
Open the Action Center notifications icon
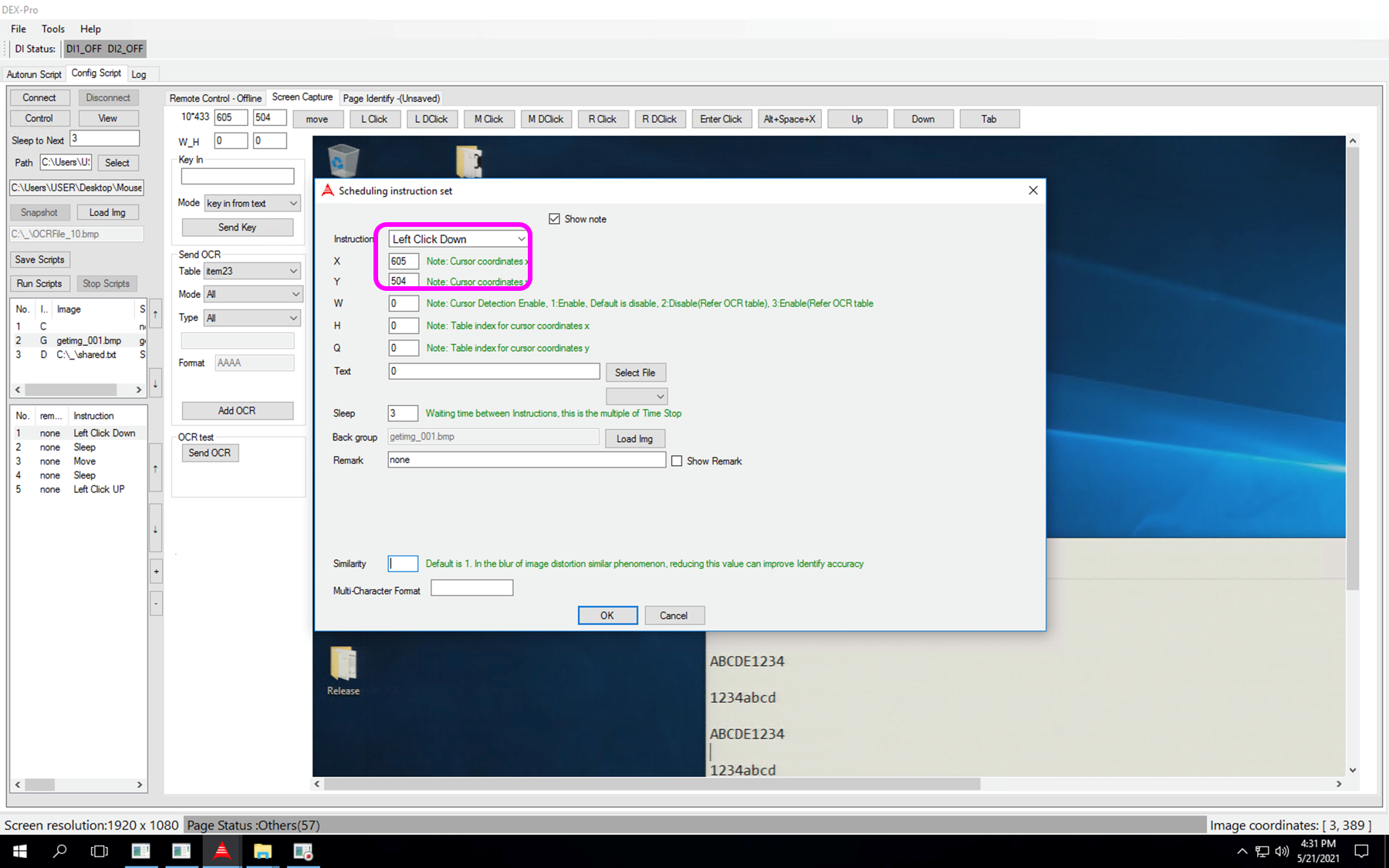(x=1362, y=851)
